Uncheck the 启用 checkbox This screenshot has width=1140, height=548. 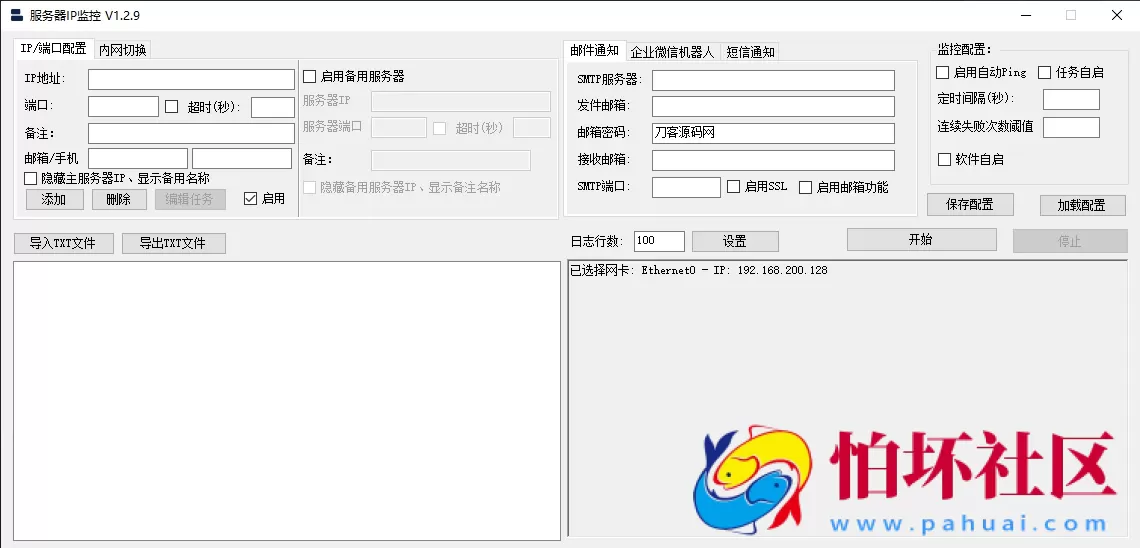pos(250,198)
